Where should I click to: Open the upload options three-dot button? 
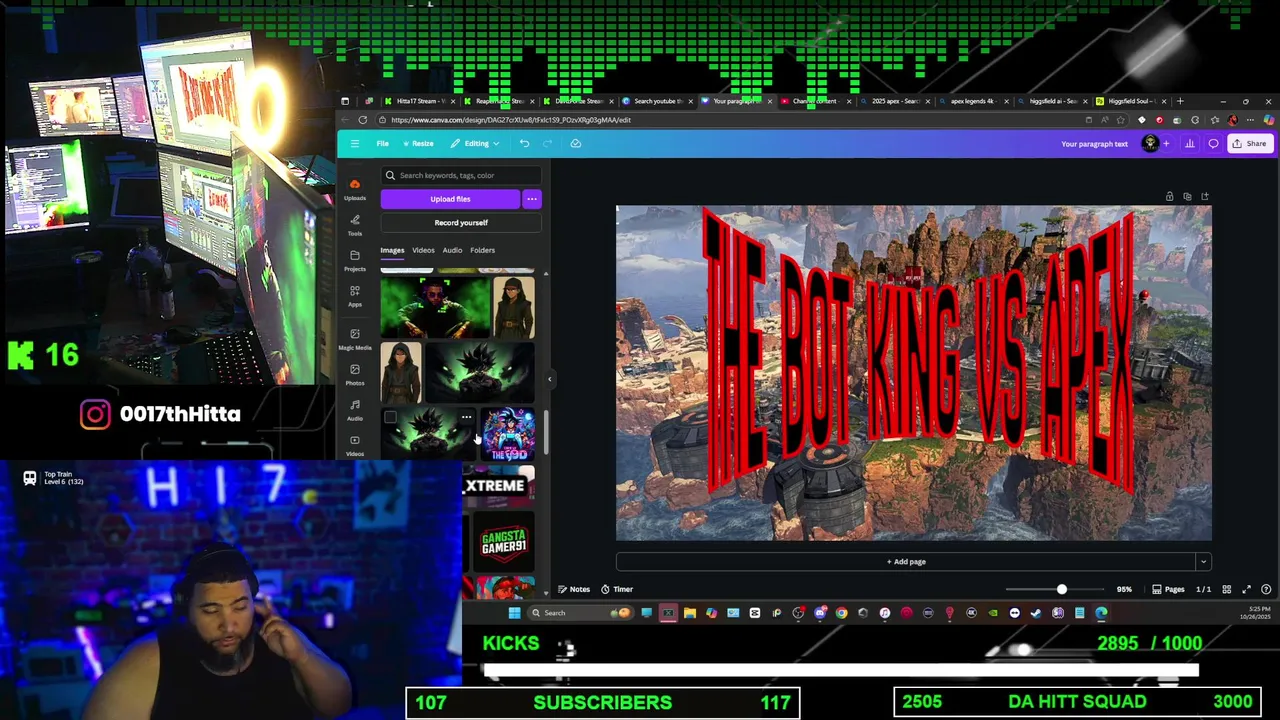point(532,199)
